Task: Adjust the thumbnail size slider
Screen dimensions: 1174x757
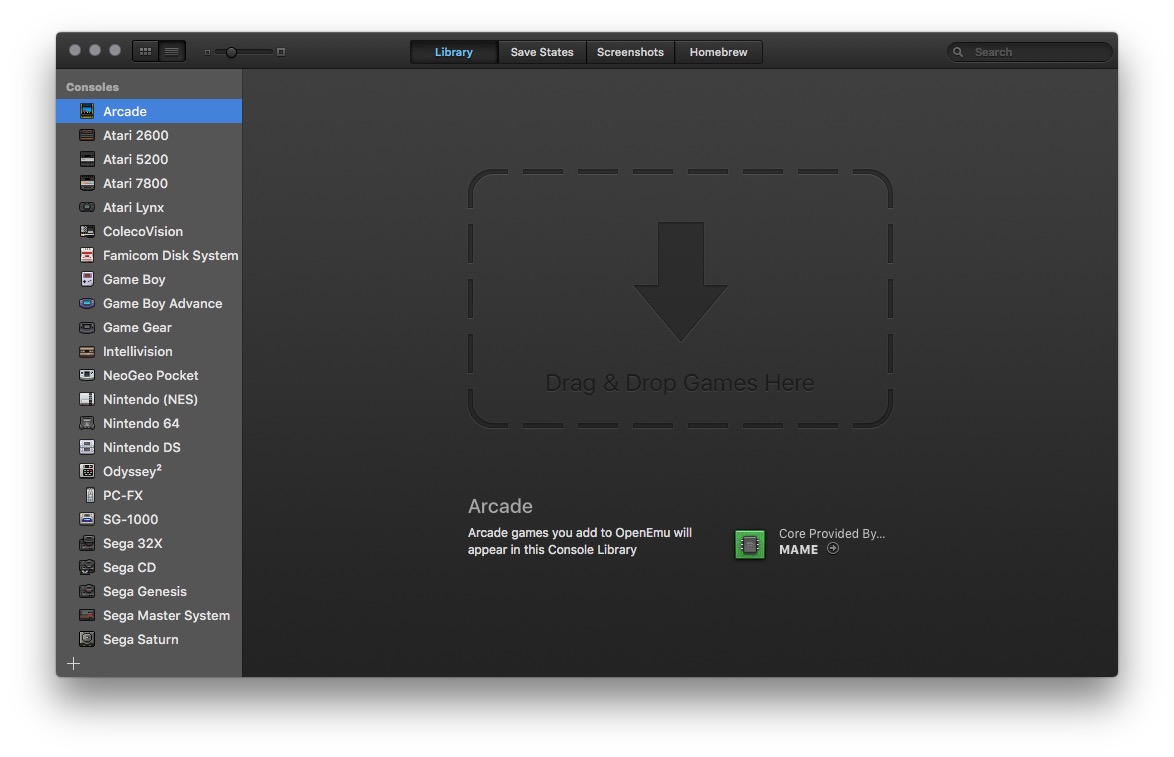Action: (232, 52)
